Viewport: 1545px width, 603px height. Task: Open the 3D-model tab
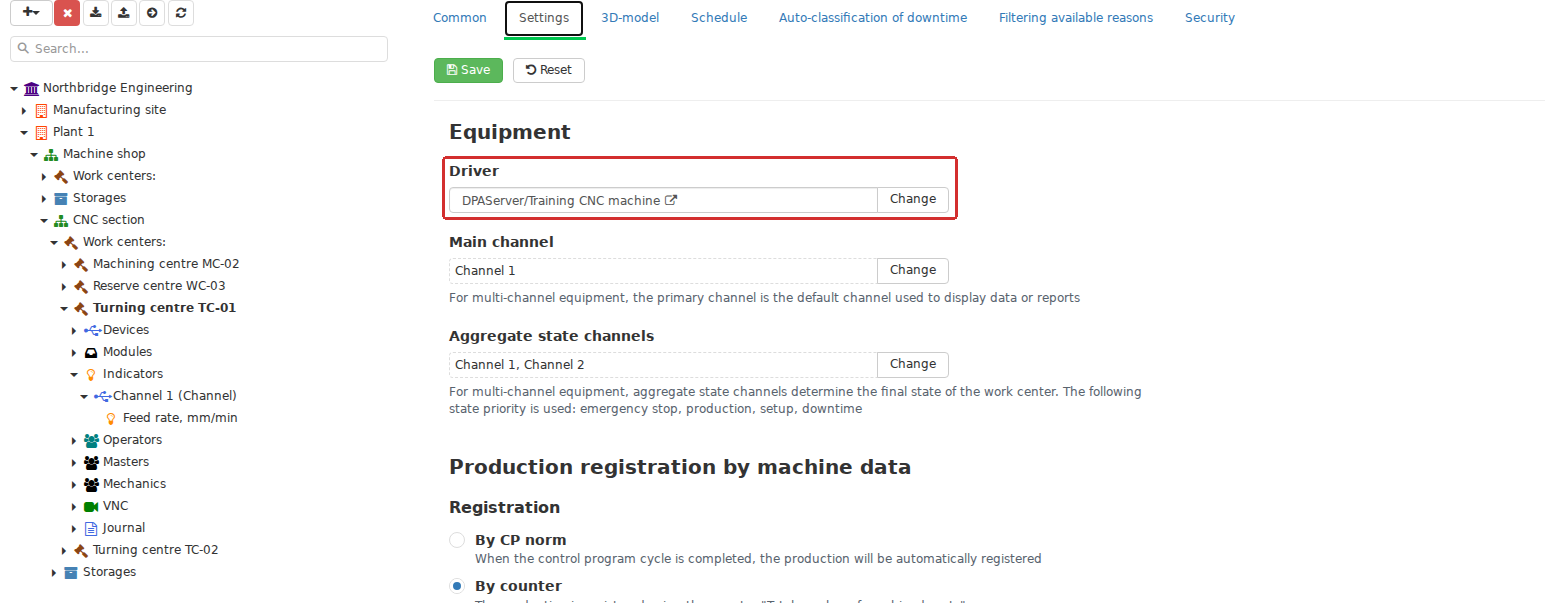click(630, 18)
